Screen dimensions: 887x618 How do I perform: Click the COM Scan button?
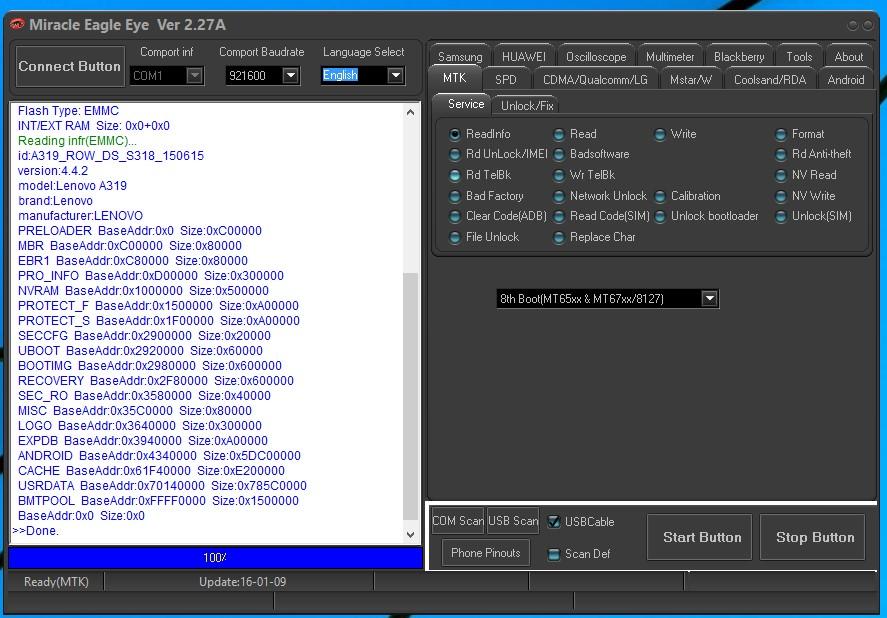(458, 521)
